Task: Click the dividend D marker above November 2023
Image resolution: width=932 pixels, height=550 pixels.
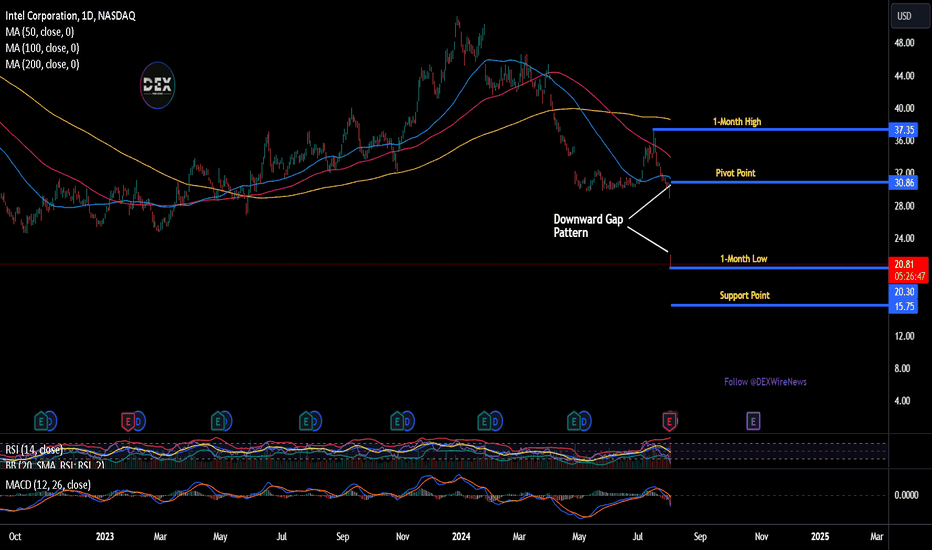Action: click(x=407, y=422)
